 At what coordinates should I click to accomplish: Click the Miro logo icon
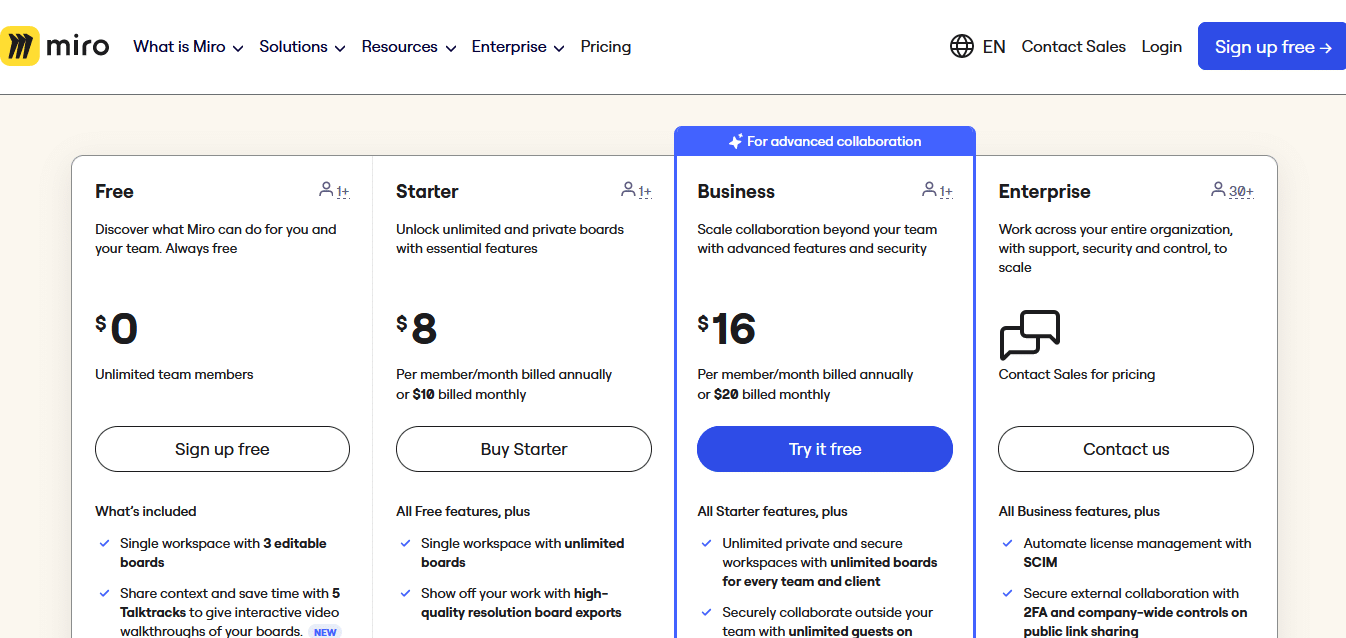pyautogui.click(x=20, y=46)
